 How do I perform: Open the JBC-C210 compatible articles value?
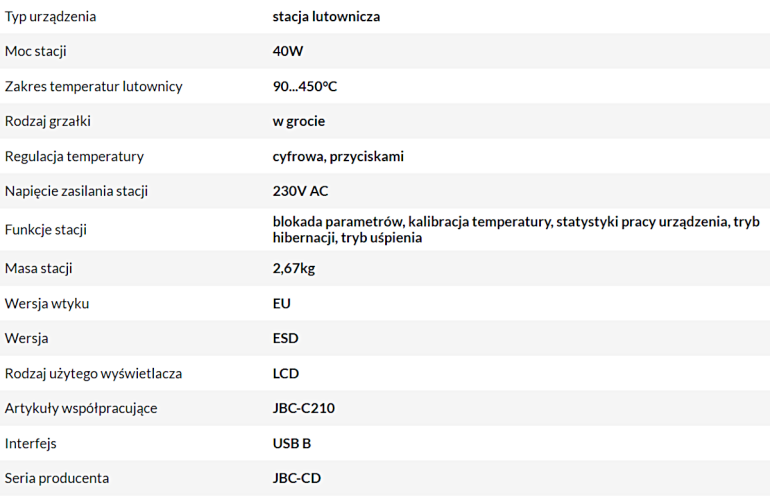coord(305,408)
